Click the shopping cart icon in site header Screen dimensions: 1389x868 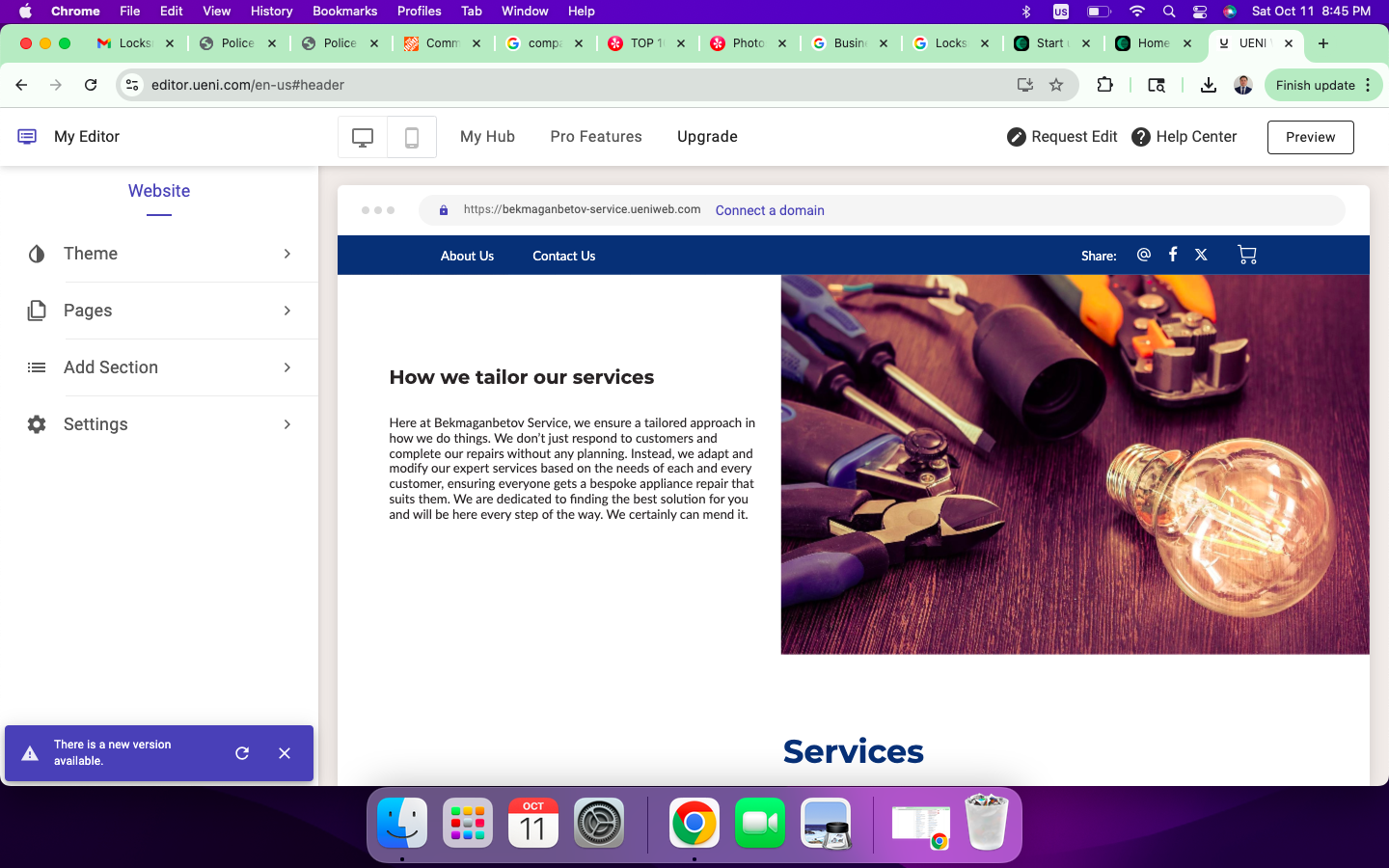[x=1246, y=255]
